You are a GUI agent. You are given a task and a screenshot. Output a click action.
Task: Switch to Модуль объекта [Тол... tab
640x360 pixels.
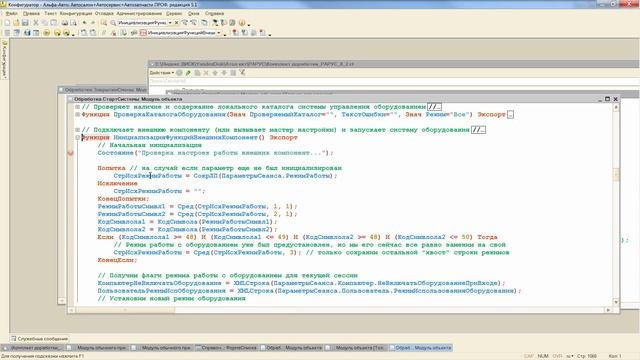(x=356, y=348)
